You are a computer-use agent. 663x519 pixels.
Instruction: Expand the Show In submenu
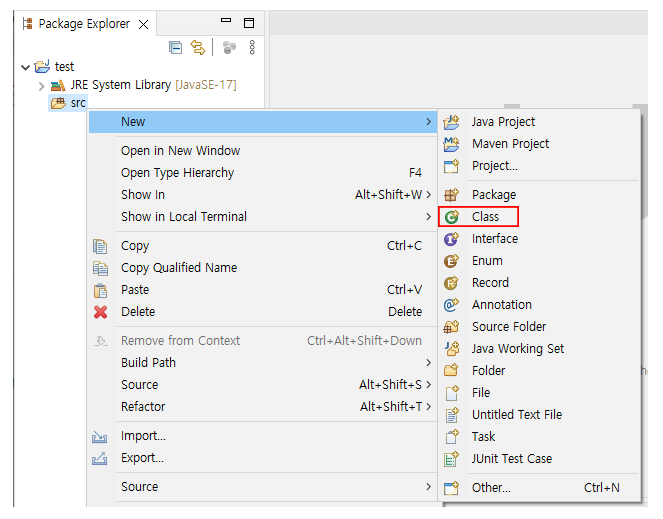pos(263,195)
